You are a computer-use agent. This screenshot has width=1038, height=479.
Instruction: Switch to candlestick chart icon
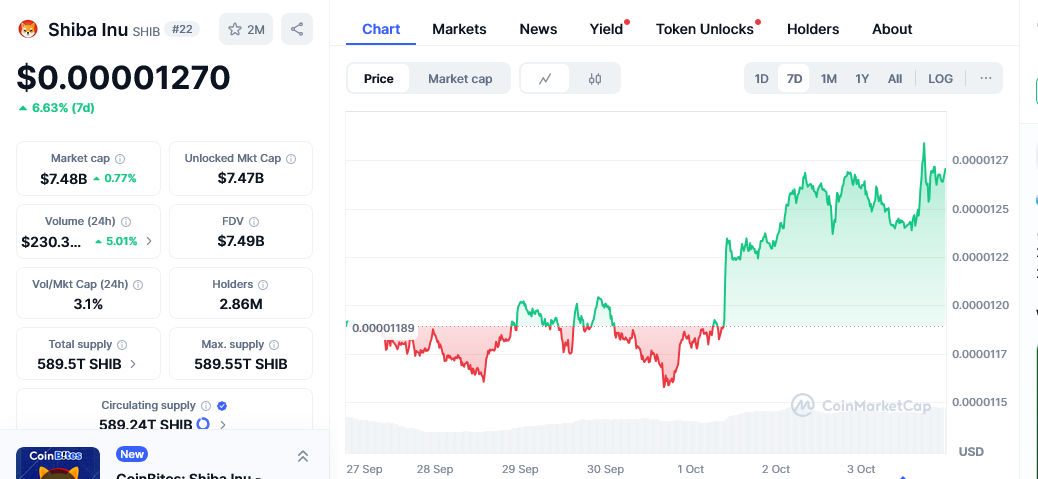pos(595,79)
